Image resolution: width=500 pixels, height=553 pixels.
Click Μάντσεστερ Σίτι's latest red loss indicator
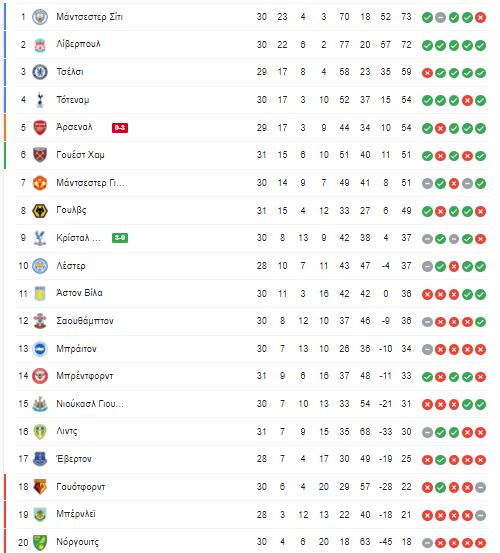(x=480, y=17)
